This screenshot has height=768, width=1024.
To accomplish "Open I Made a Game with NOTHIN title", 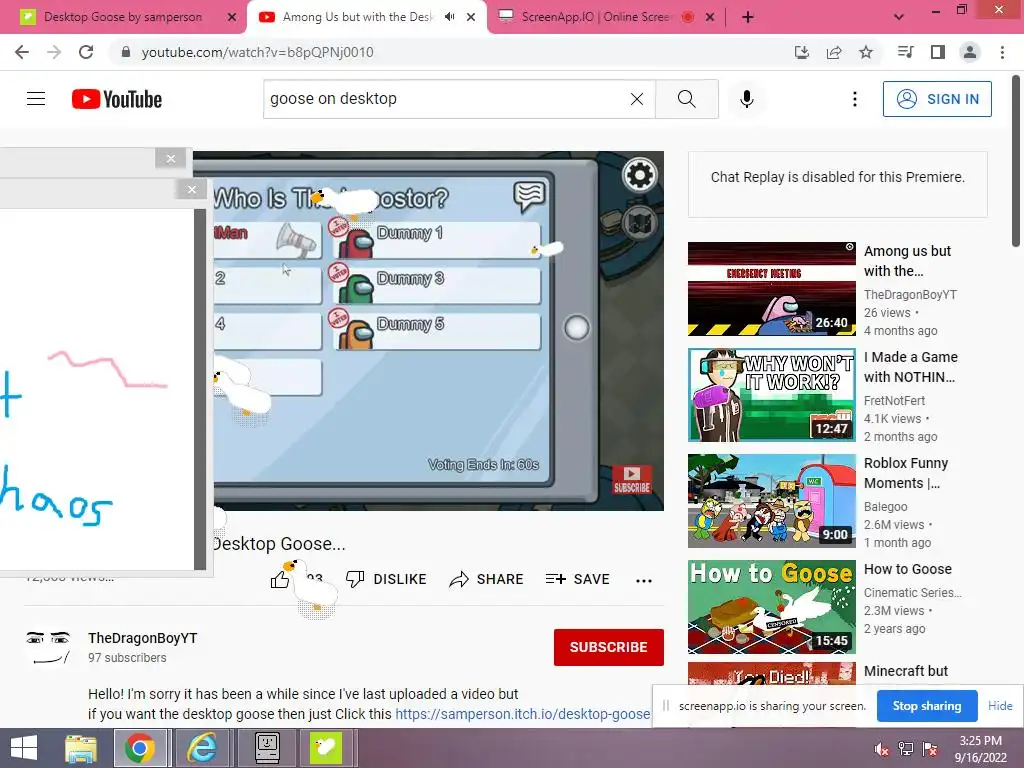I will point(910,367).
